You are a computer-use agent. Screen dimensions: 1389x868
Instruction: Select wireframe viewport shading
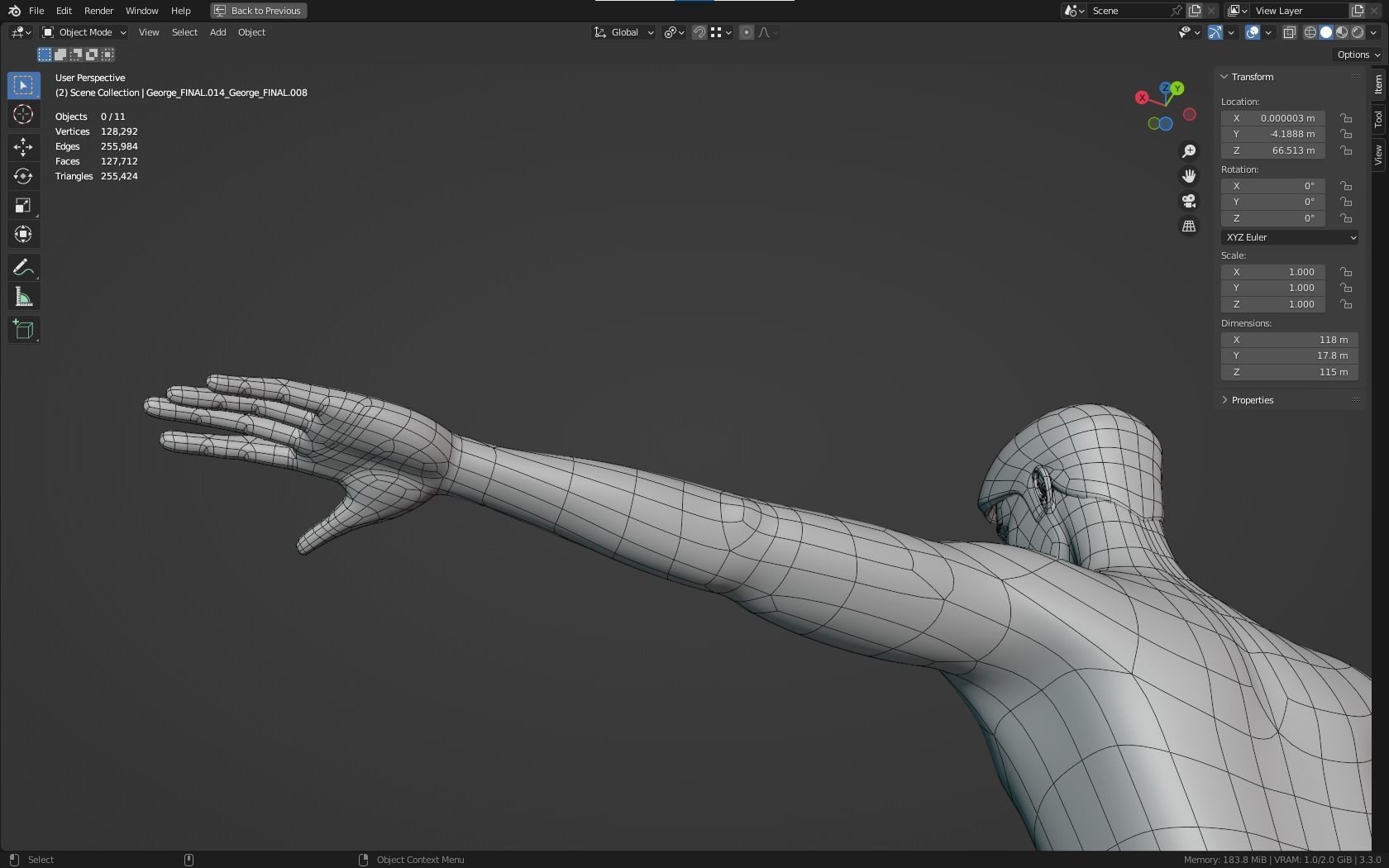click(x=1310, y=32)
